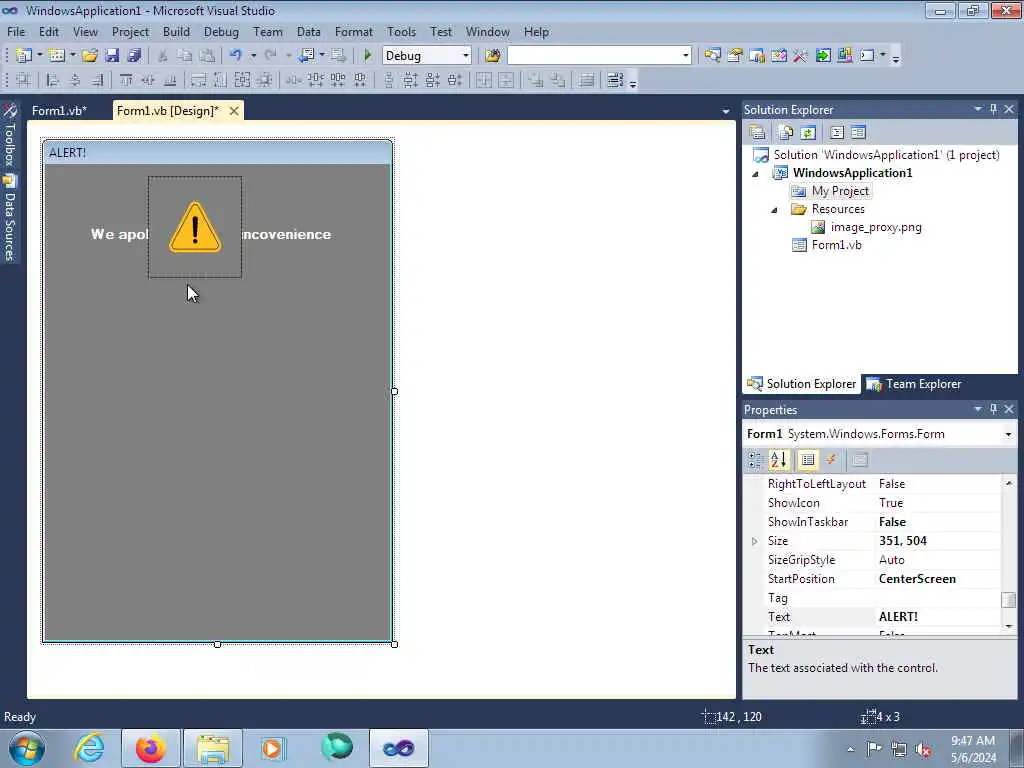Click the New Project toolbar icon
This screenshot has height=768, width=1024.
click(x=24, y=56)
